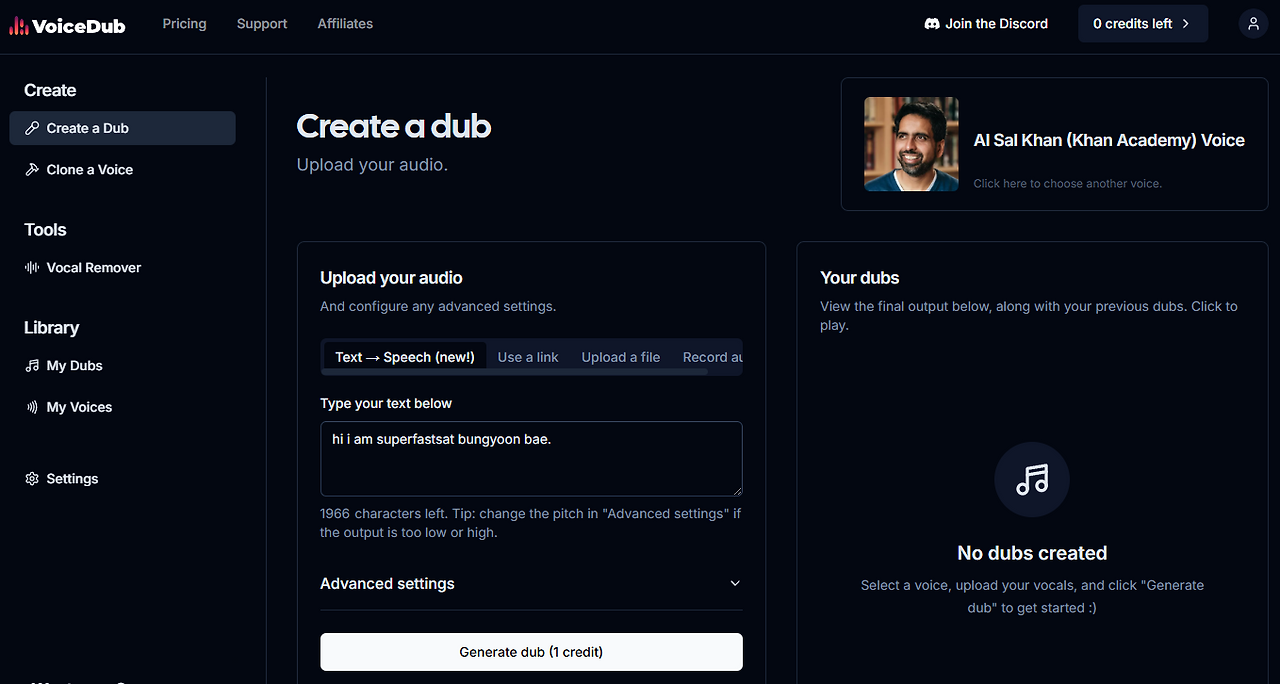This screenshot has width=1280, height=684.
Task: Click the 'Upload your audio' heading
Action: [391, 278]
